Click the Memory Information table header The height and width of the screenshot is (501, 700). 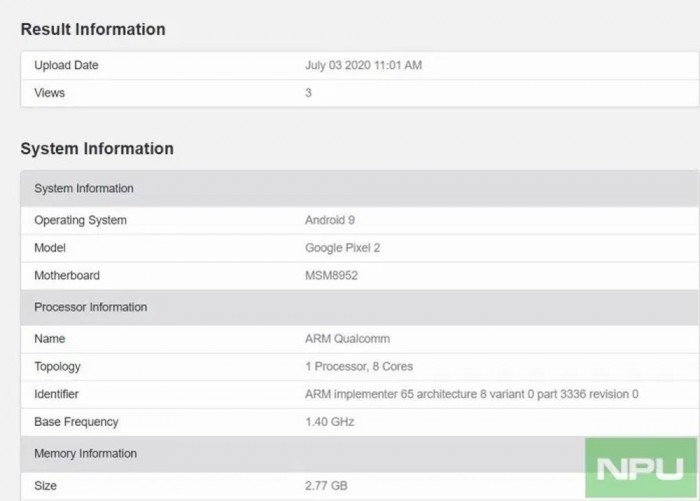click(85, 453)
